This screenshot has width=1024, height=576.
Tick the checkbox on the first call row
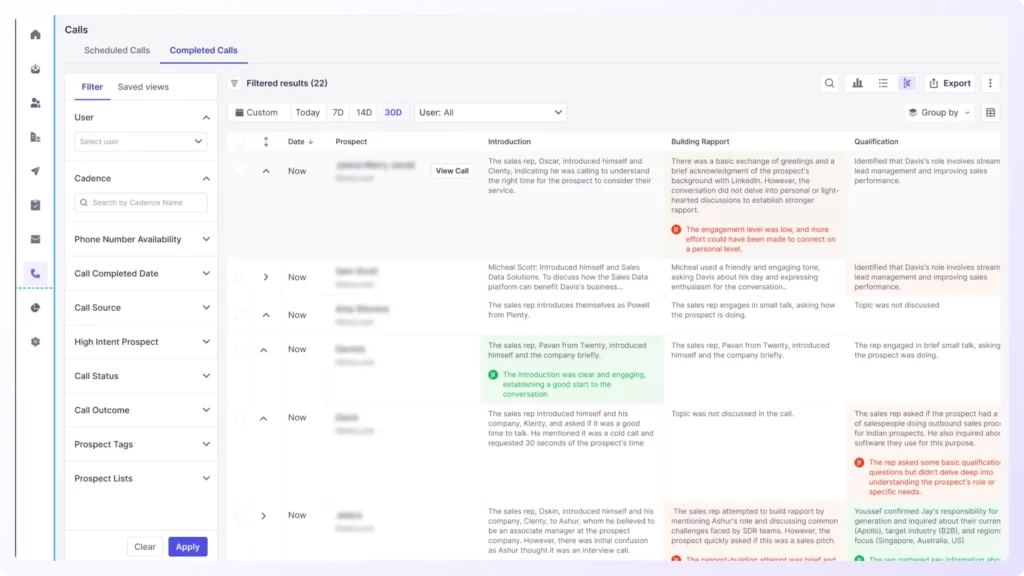click(238, 170)
